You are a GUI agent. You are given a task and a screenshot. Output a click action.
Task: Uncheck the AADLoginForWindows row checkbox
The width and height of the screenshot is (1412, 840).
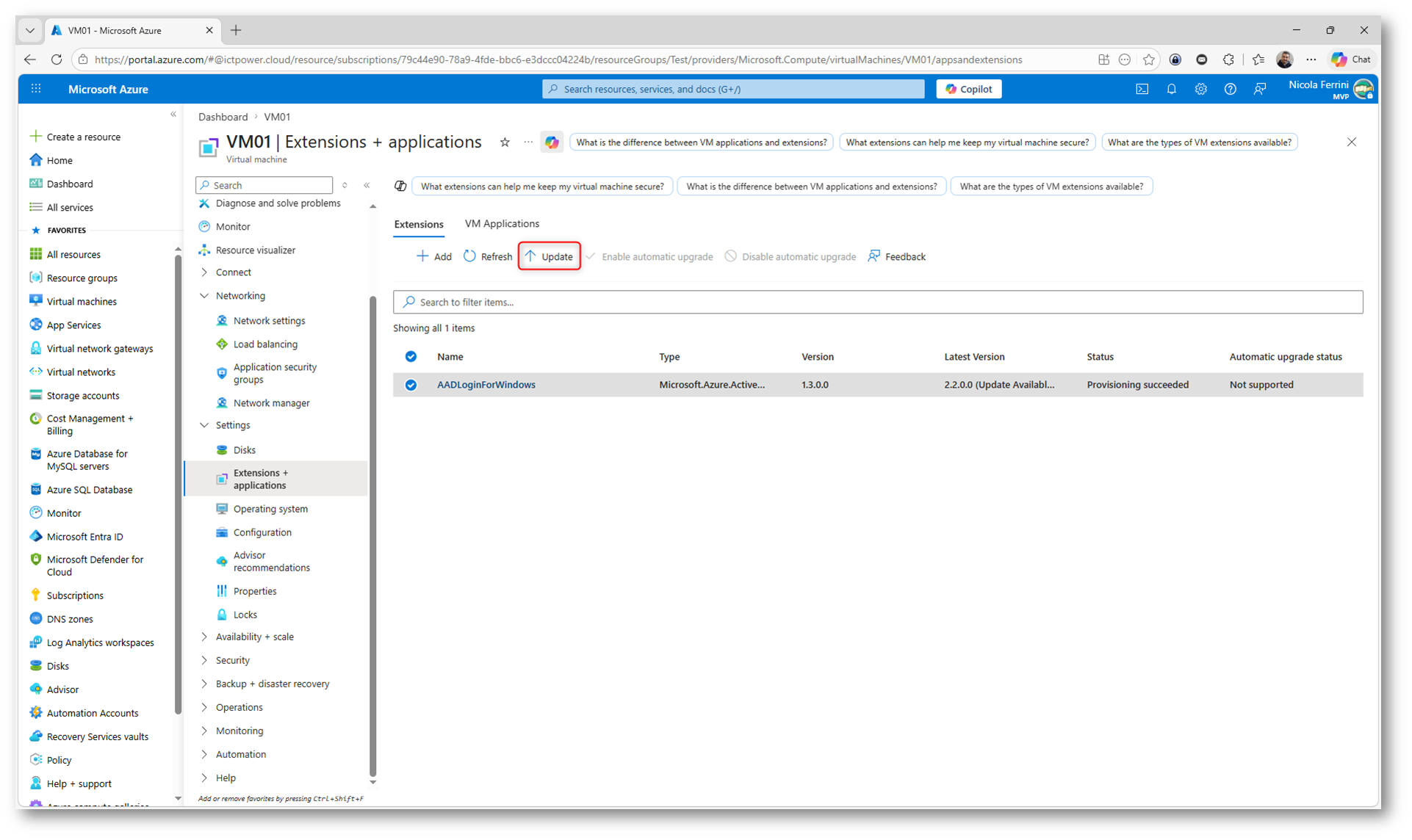pyautogui.click(x=411, y=385)
